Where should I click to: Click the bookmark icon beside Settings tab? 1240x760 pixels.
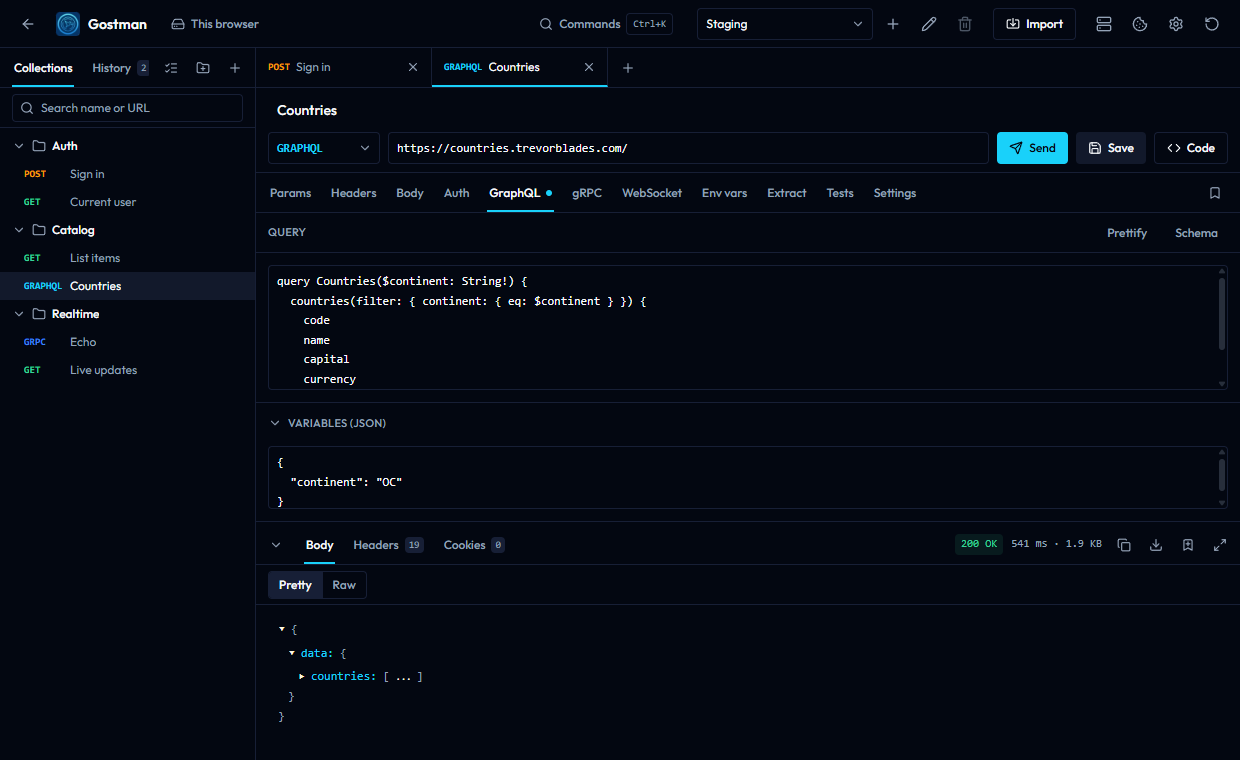coord(1215,193)
